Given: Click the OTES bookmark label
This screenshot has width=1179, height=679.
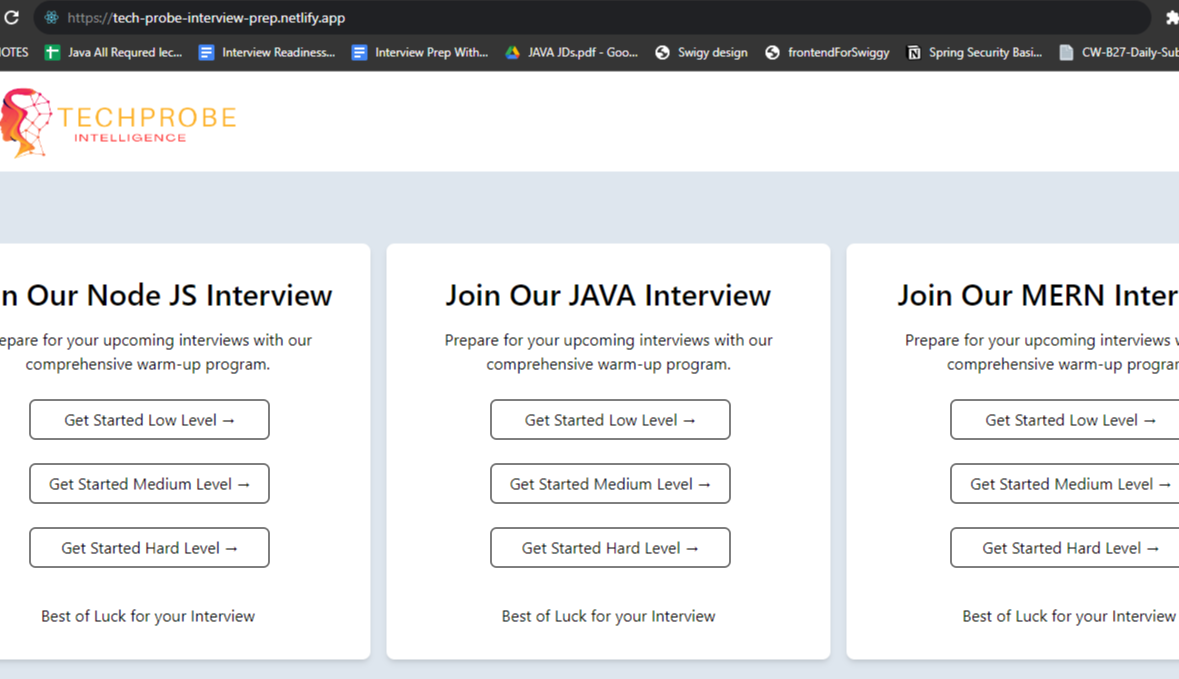Looking at the screenshot, I should [14, 52].
